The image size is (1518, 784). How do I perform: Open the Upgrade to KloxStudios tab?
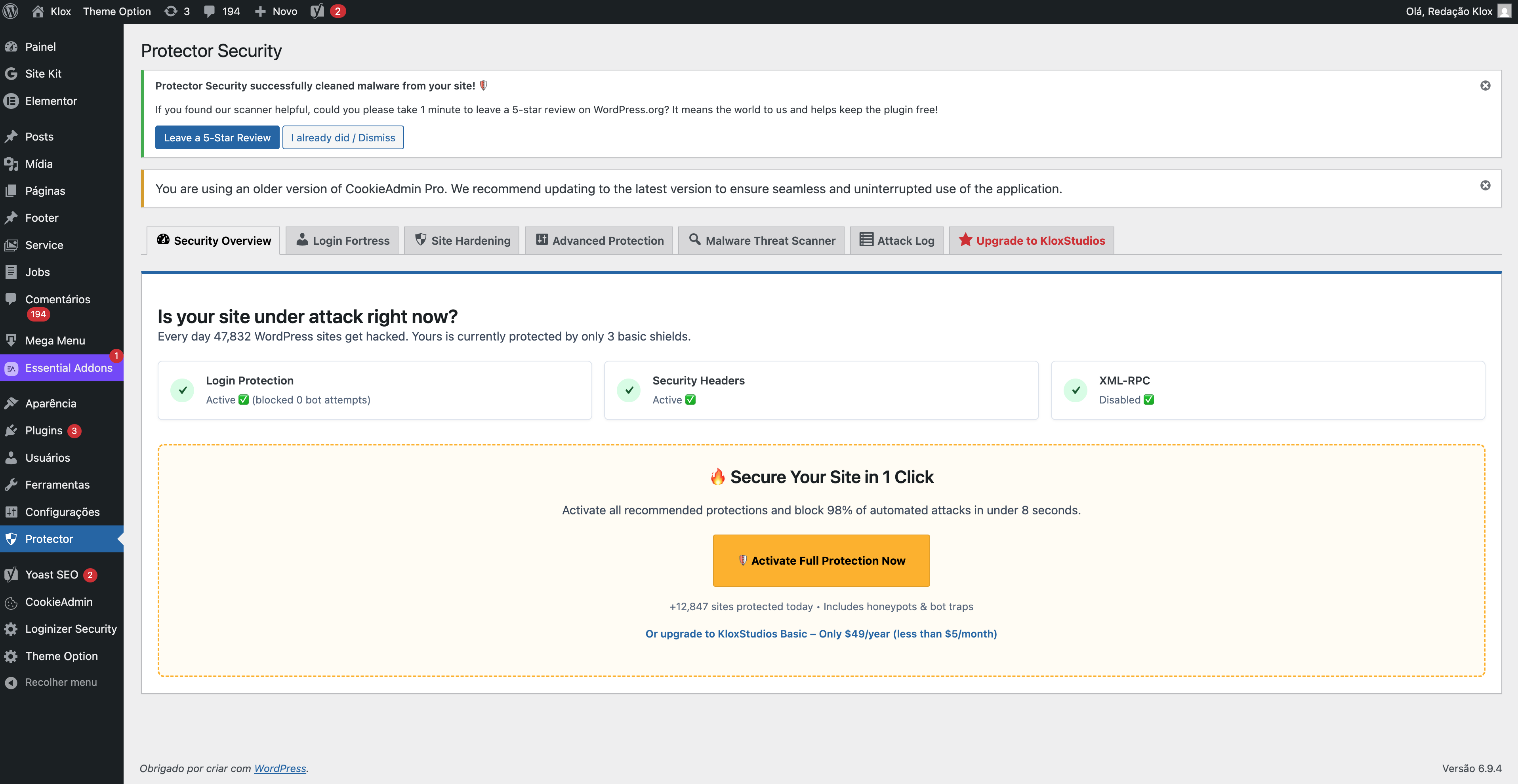pyautogui.click(x=1032, y=240)
